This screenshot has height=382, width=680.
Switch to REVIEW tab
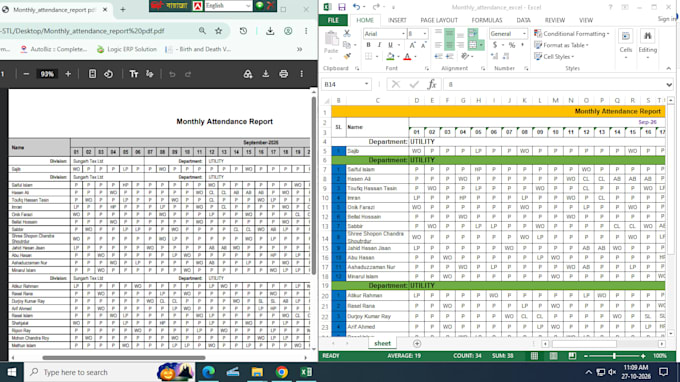pyautogui.click(x=555, y=20)
